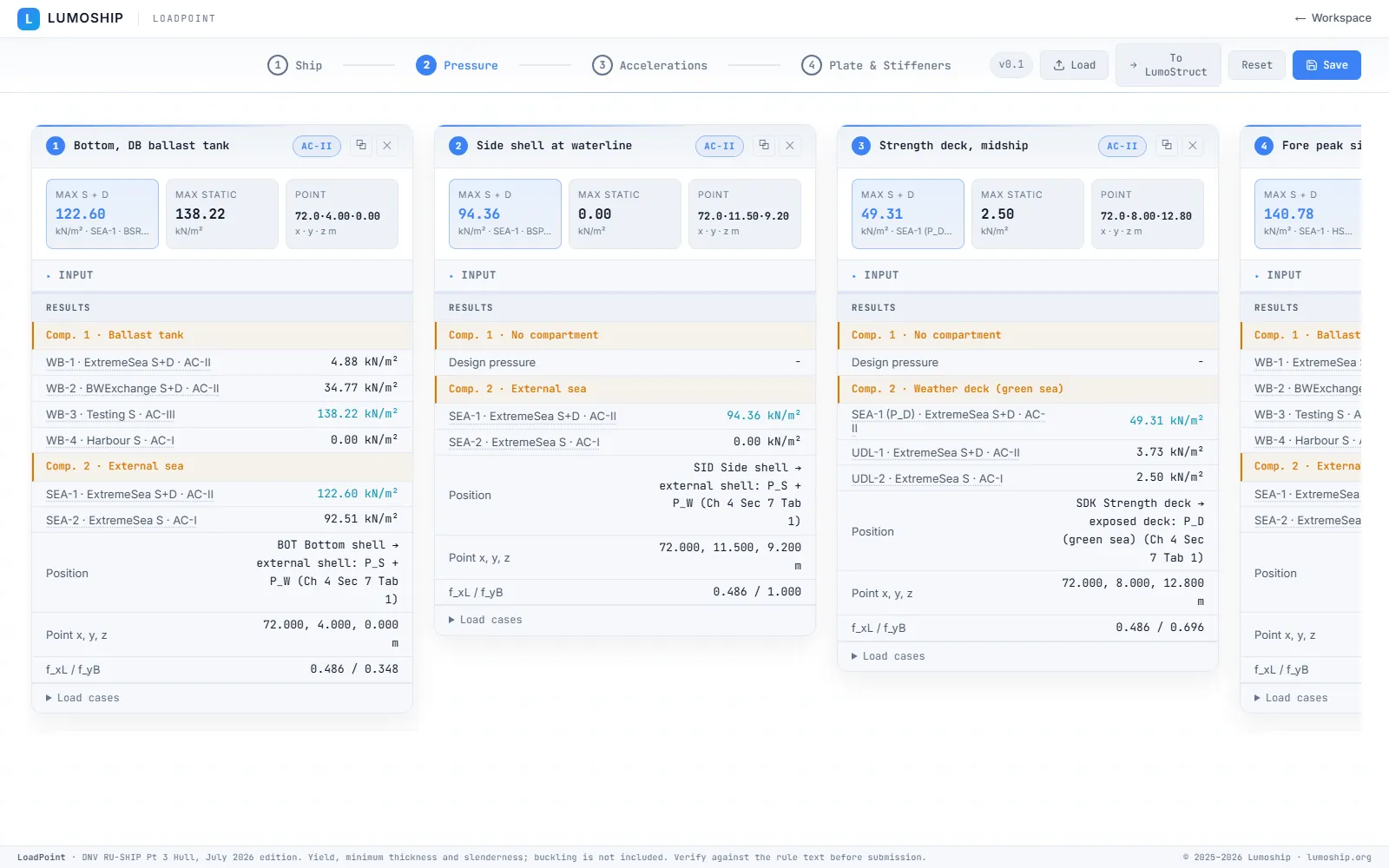Click AC-II badge on Side shell at waterline
The width and height of the screenshot is (1389, 868).
click(720, 146)
